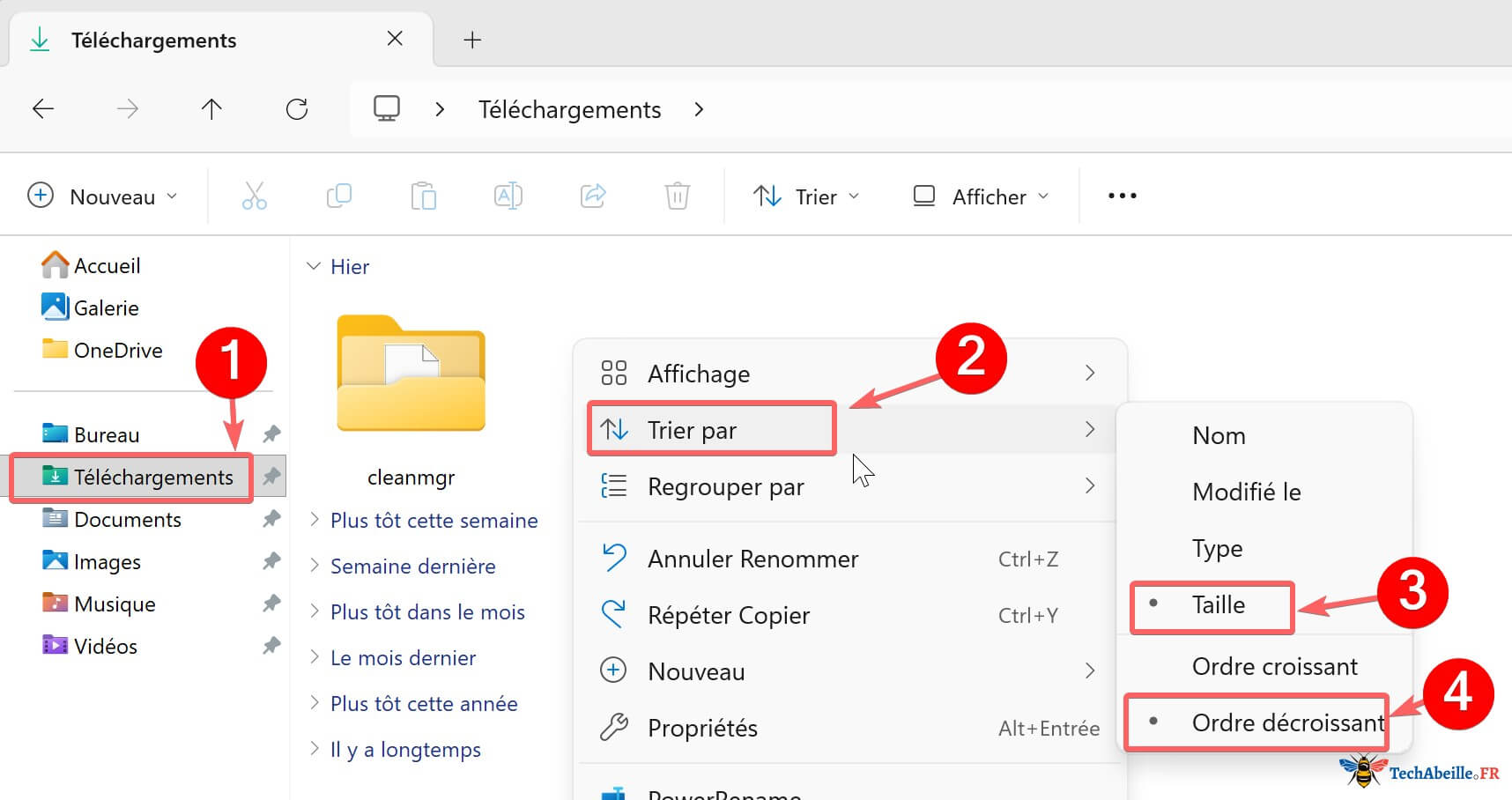Click the Back navigation button

click(42, 108)
